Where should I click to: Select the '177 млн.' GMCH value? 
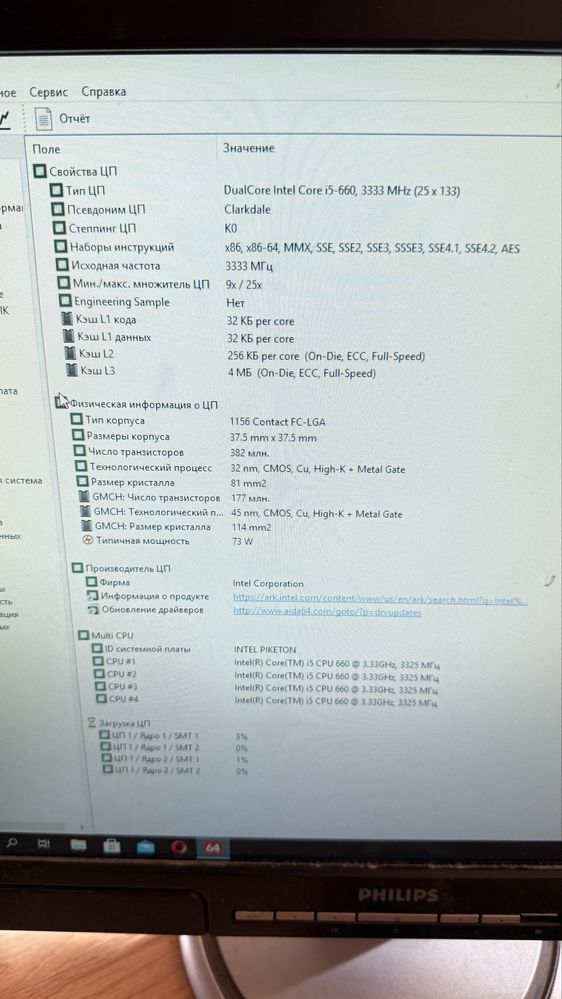coord(250,498)
